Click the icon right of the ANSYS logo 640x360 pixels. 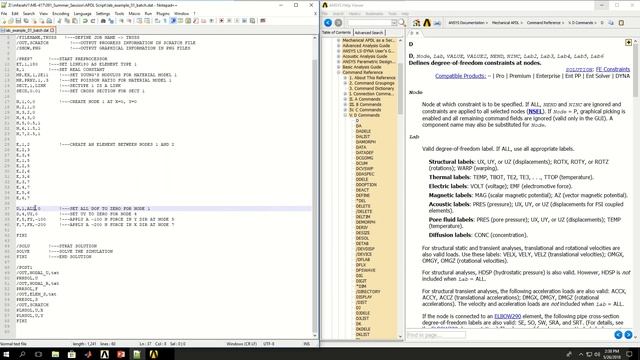click(437, 23)
